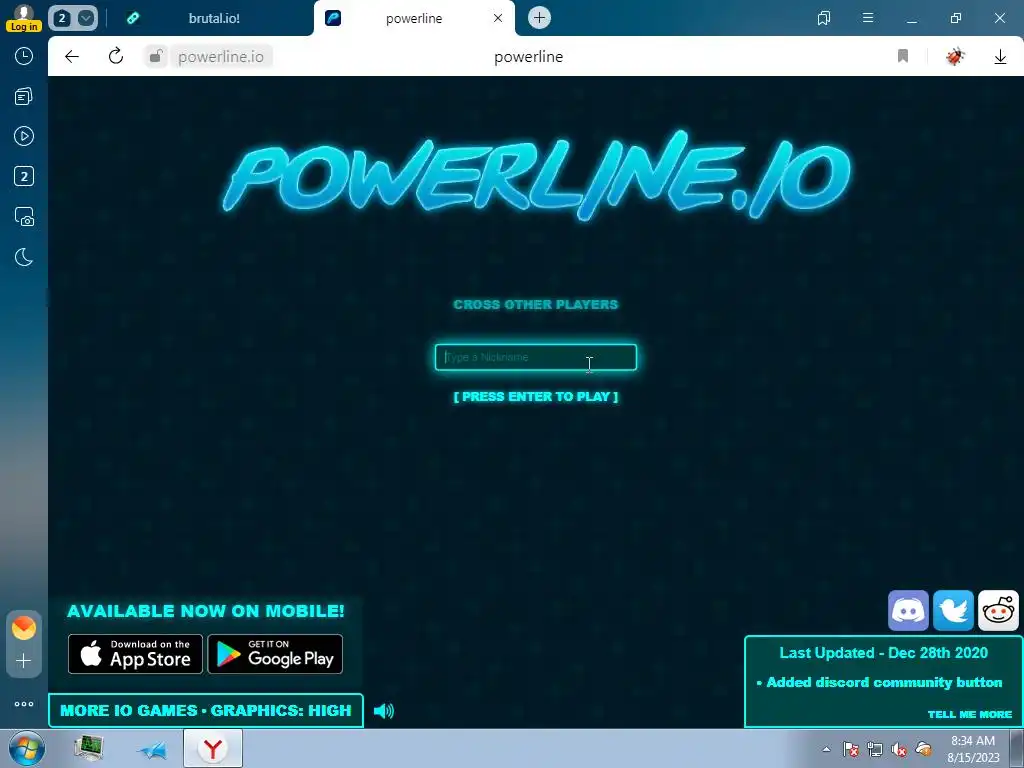Click the CROSS OTHER PLAYERS text
The width and height of the screenshot is (1024, 768).
tap(536, 305)
